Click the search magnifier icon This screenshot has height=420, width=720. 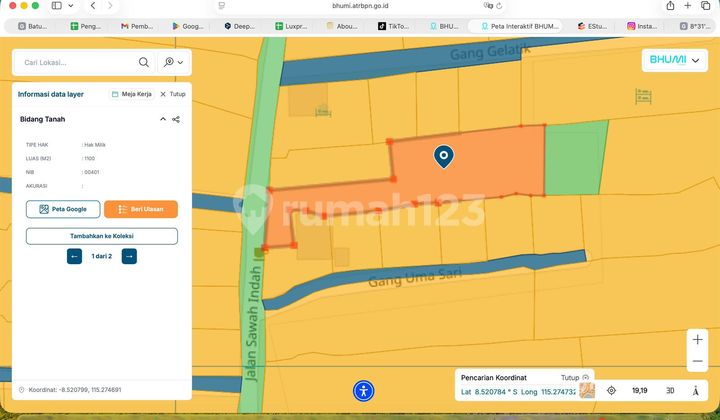pos(144,62)
